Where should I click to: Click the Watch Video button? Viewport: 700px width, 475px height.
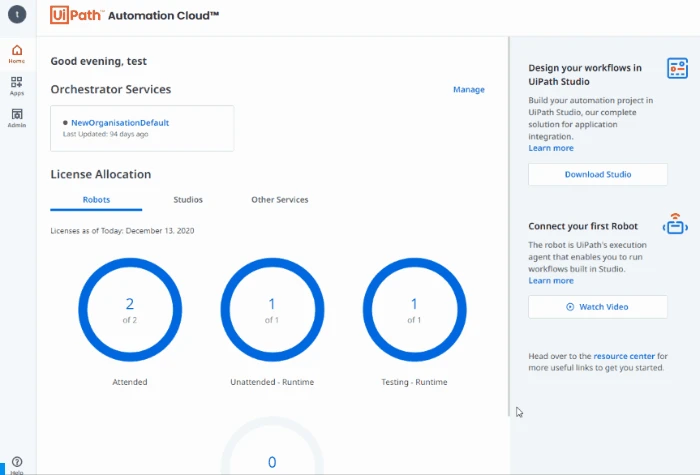(x=598, y=307)
